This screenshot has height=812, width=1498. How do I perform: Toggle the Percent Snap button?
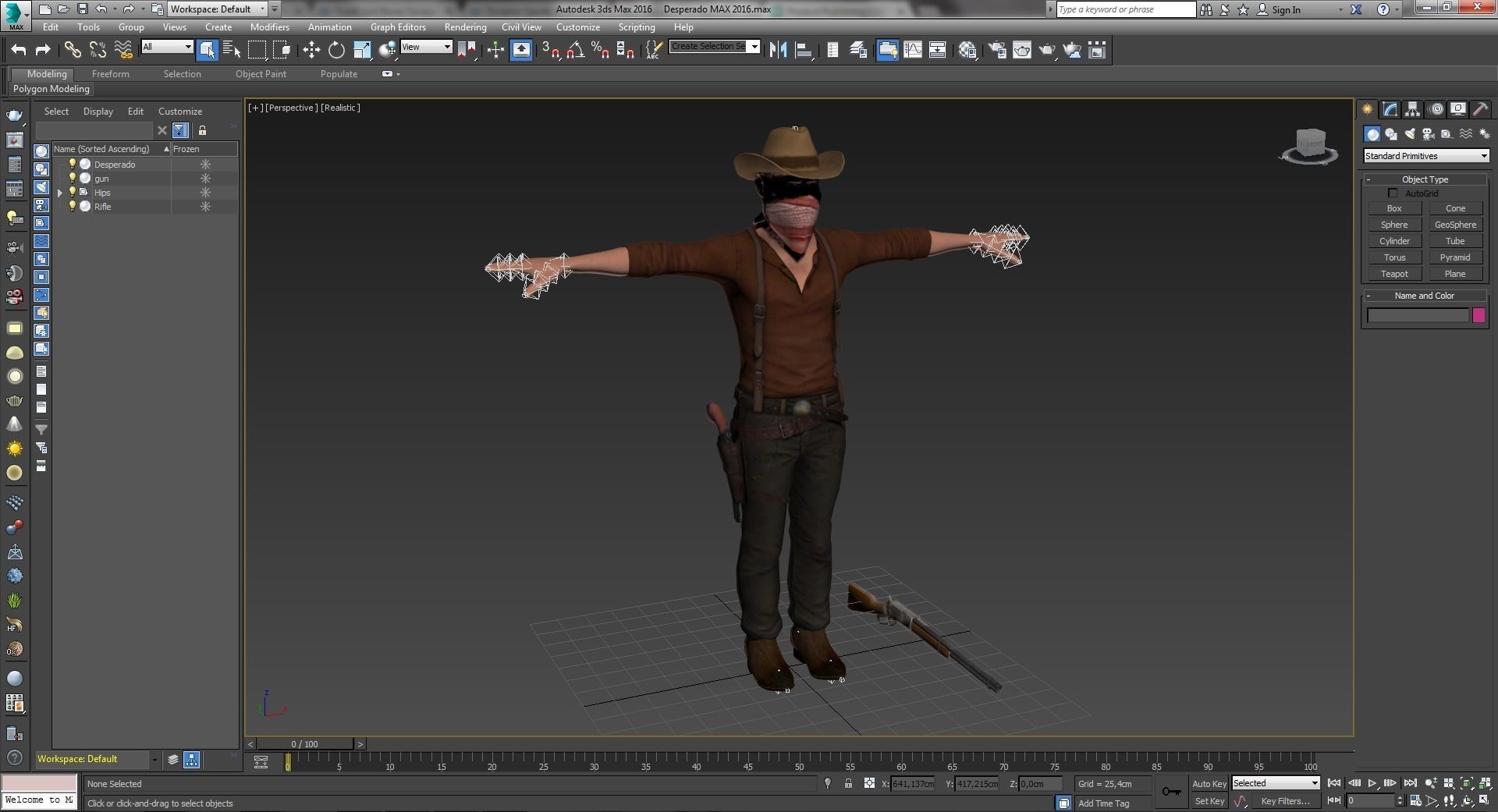click(600, 50)
